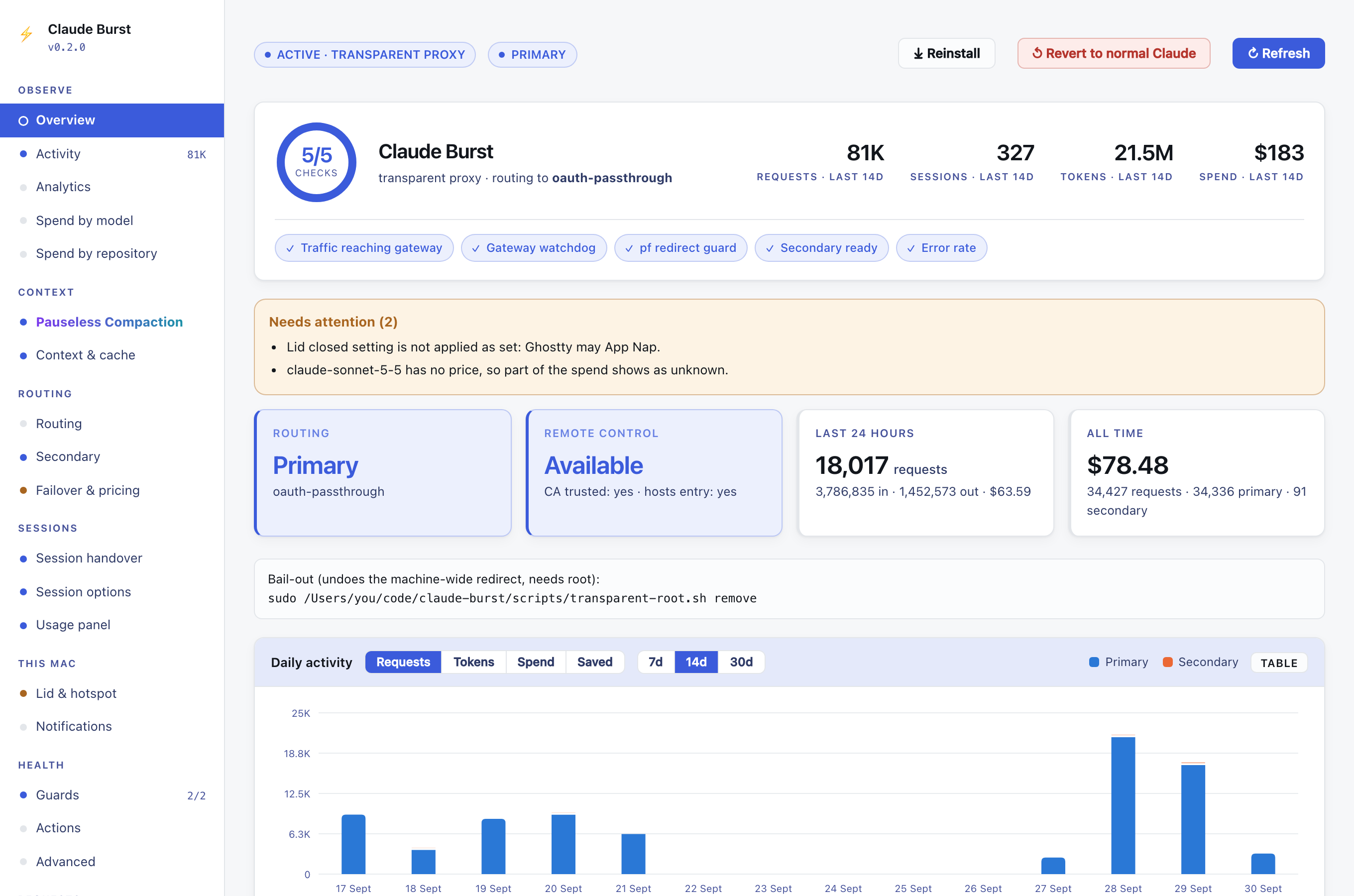Click the Traffic reaching gateway check chip
Viewport: 1354px width, 896px height.
(x=364, y=248)
